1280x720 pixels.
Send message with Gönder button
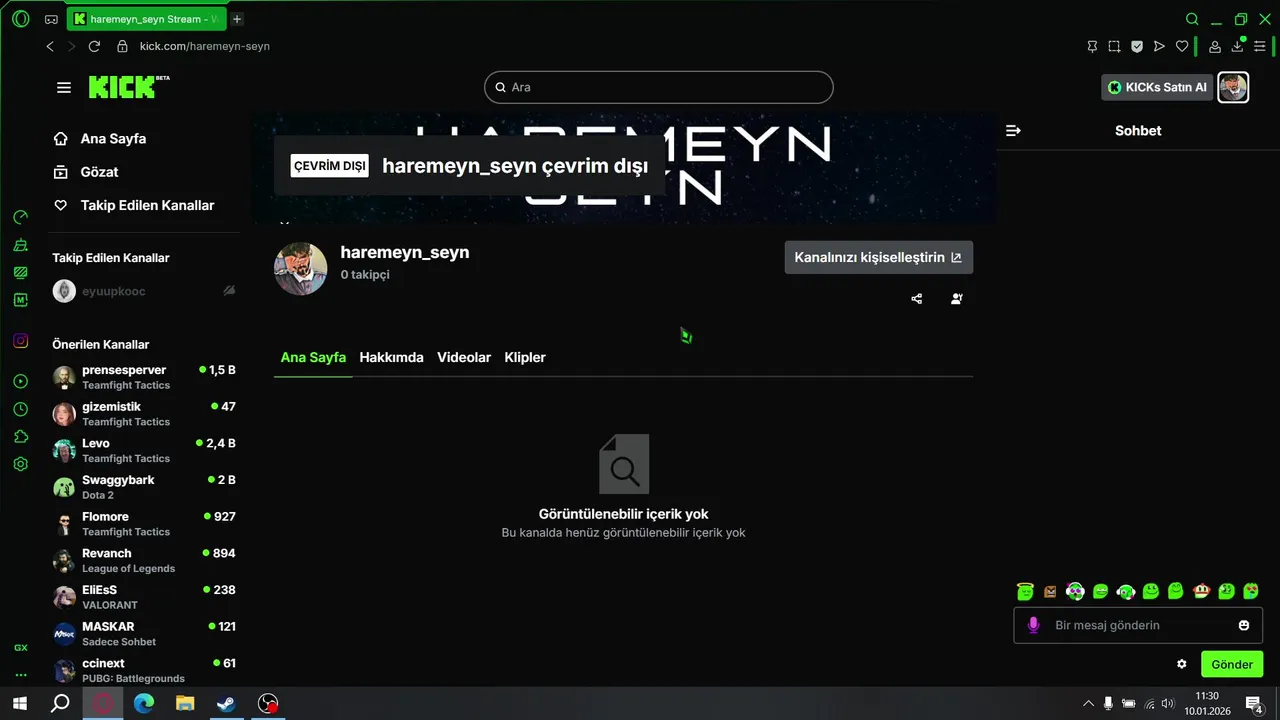(1232, 664)
